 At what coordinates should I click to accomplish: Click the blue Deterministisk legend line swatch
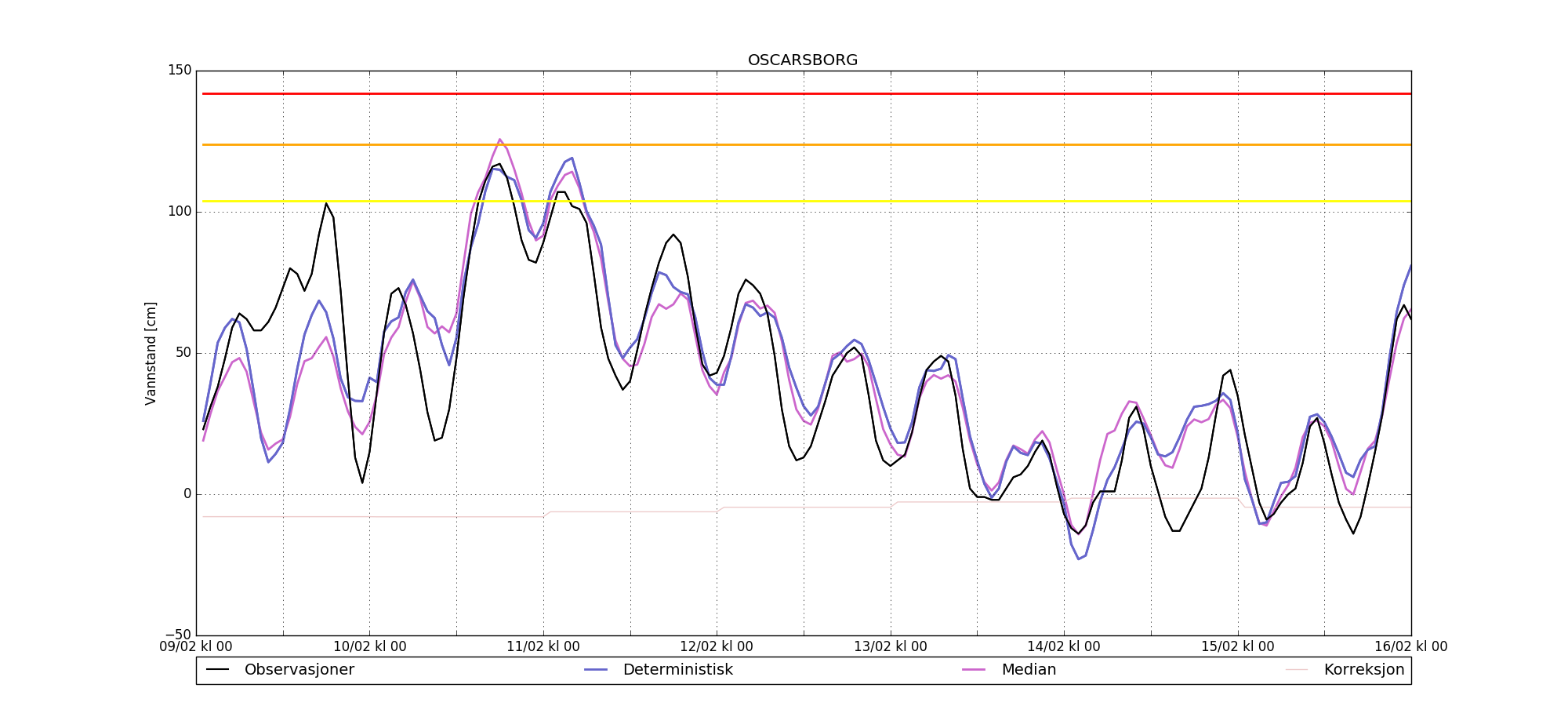(596, 670)
